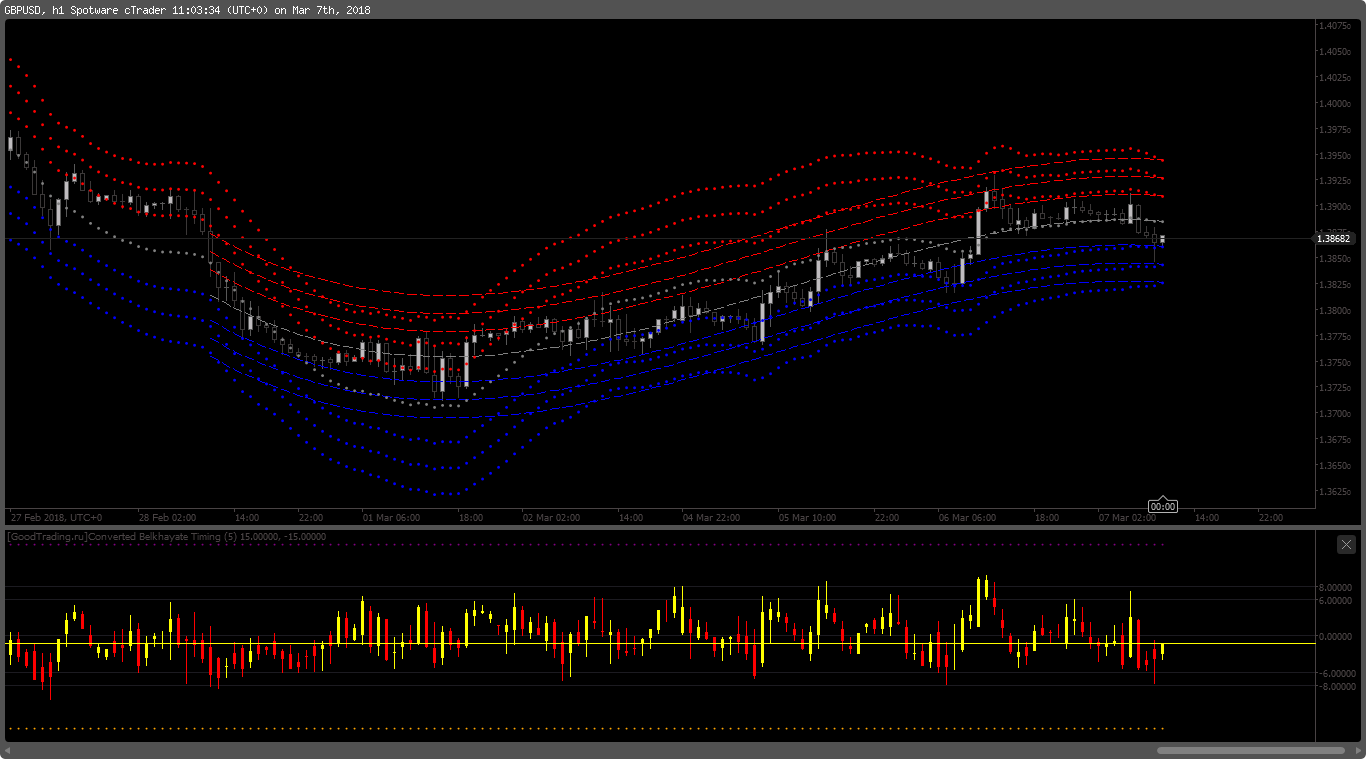Click the 01 Mar 06:00 time label
The width and height of the screenshot is (1366, 759).
391,518
